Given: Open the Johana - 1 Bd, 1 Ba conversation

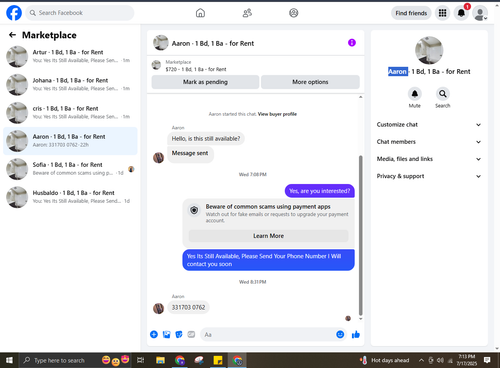Looking at the screenshot, I should 70,84.
